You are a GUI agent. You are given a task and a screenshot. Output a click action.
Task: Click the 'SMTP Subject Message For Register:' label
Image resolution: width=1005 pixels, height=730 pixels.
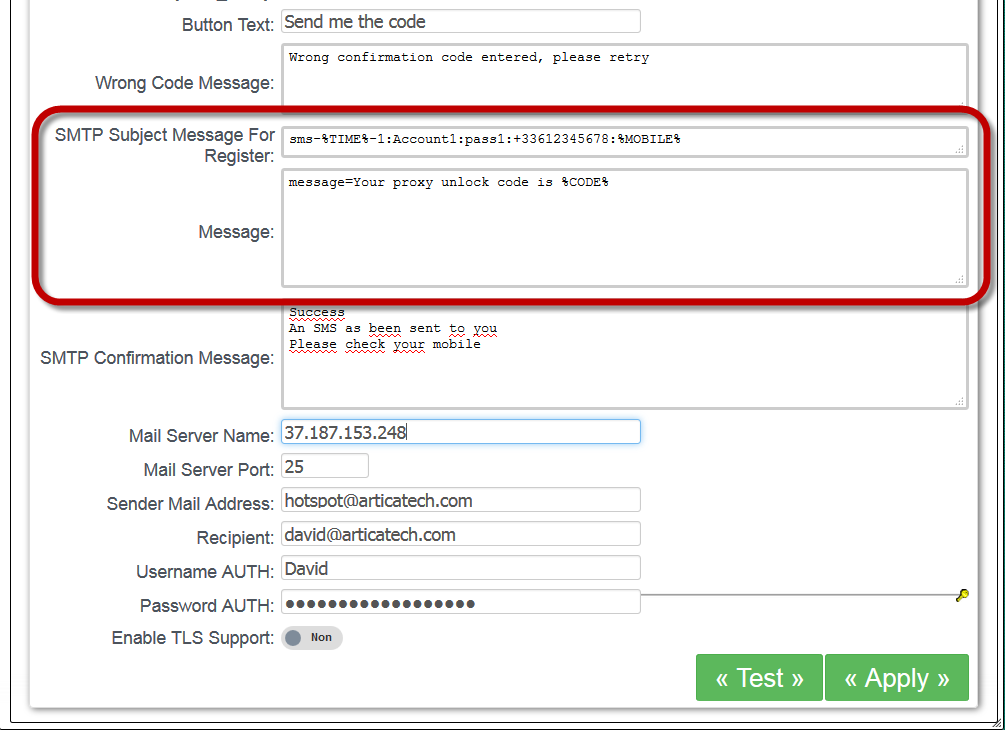pyautogui.click(x=165, y=145)
